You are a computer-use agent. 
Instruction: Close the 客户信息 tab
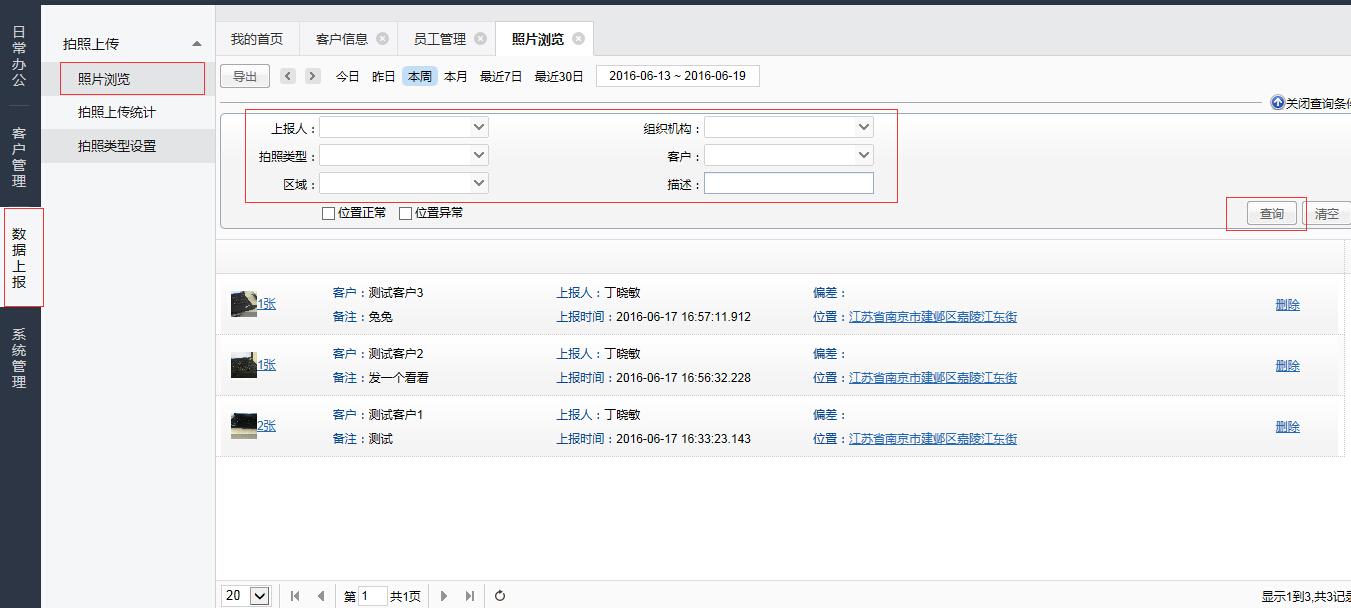click(x=382, y=39)
